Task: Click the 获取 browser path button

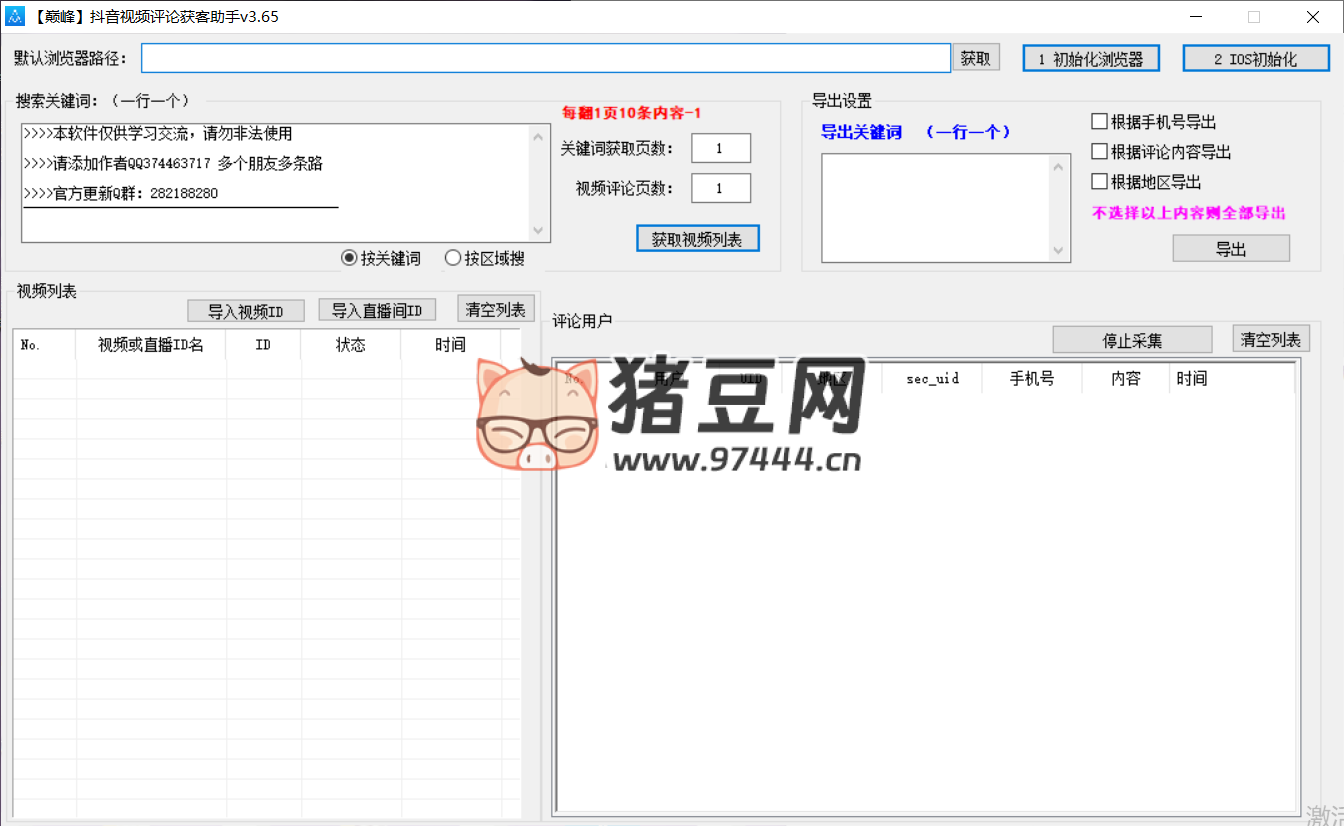Action: pos(975,58)
